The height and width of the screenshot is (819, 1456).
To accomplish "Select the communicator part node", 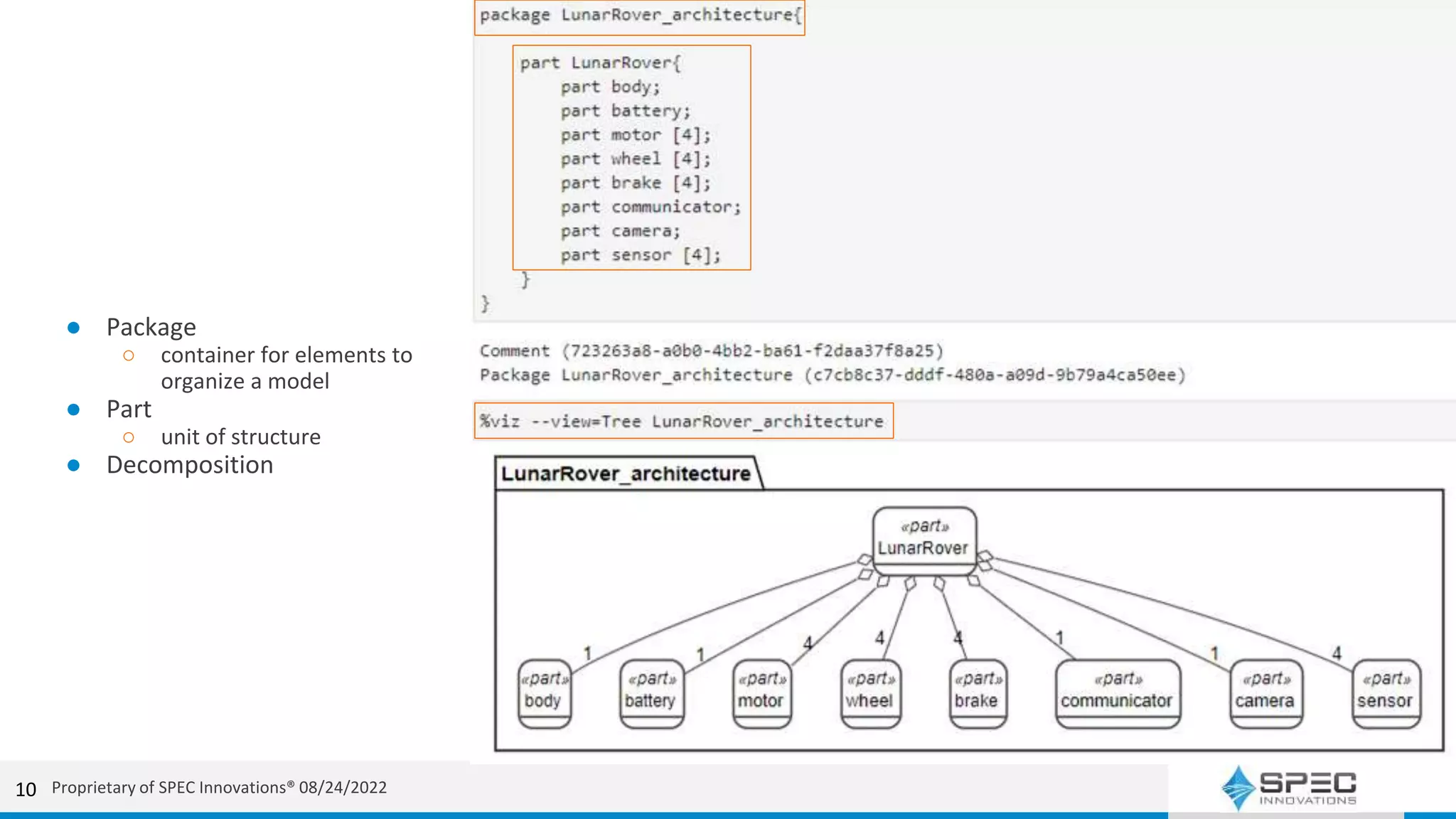I will click(x=1117, y=692).
